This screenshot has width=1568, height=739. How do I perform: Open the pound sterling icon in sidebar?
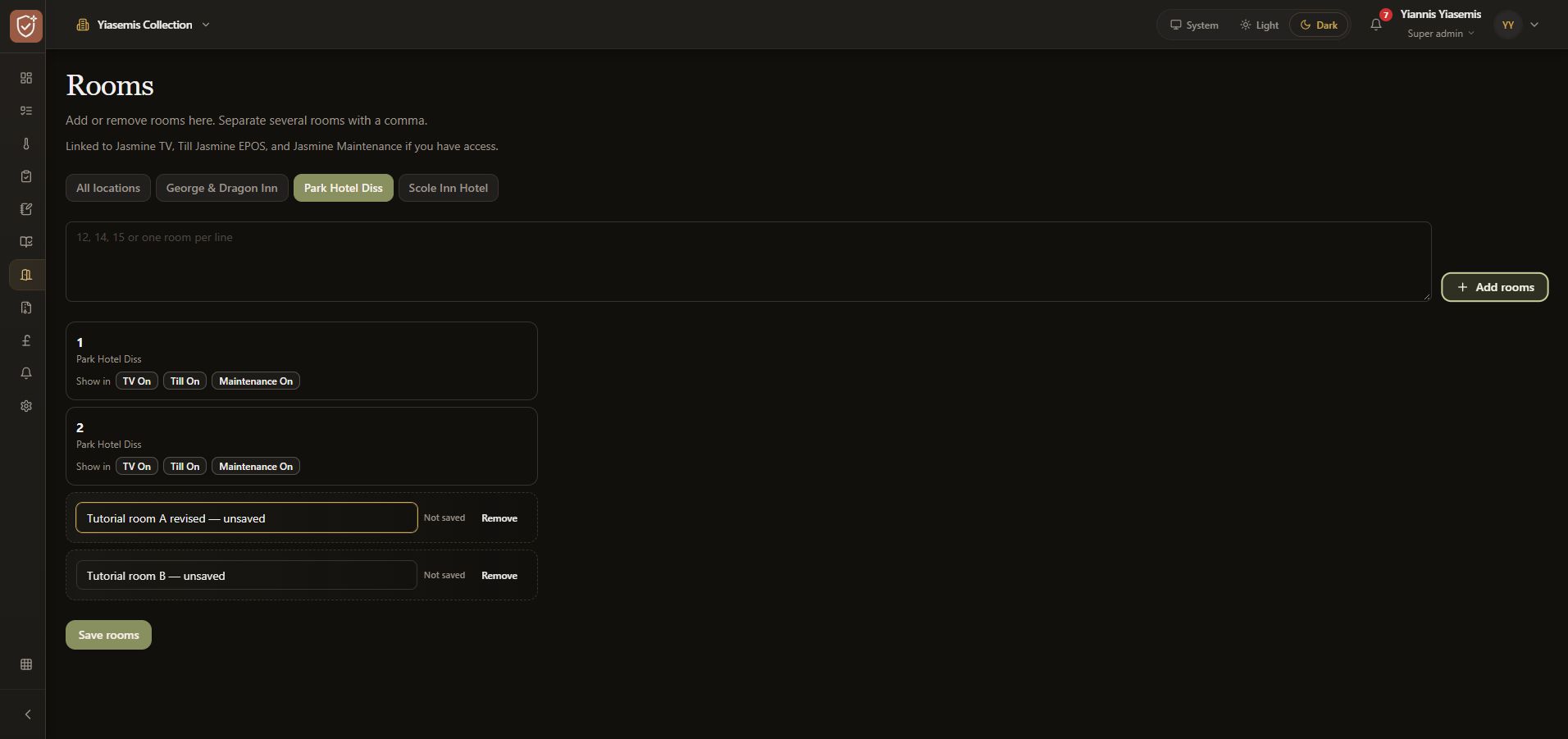click(26, 340)
